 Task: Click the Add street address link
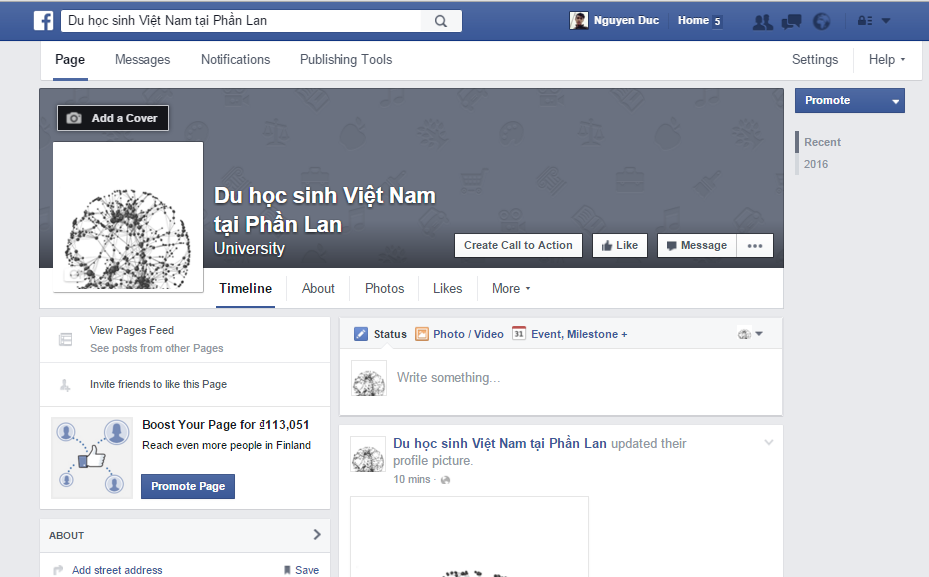117,570
